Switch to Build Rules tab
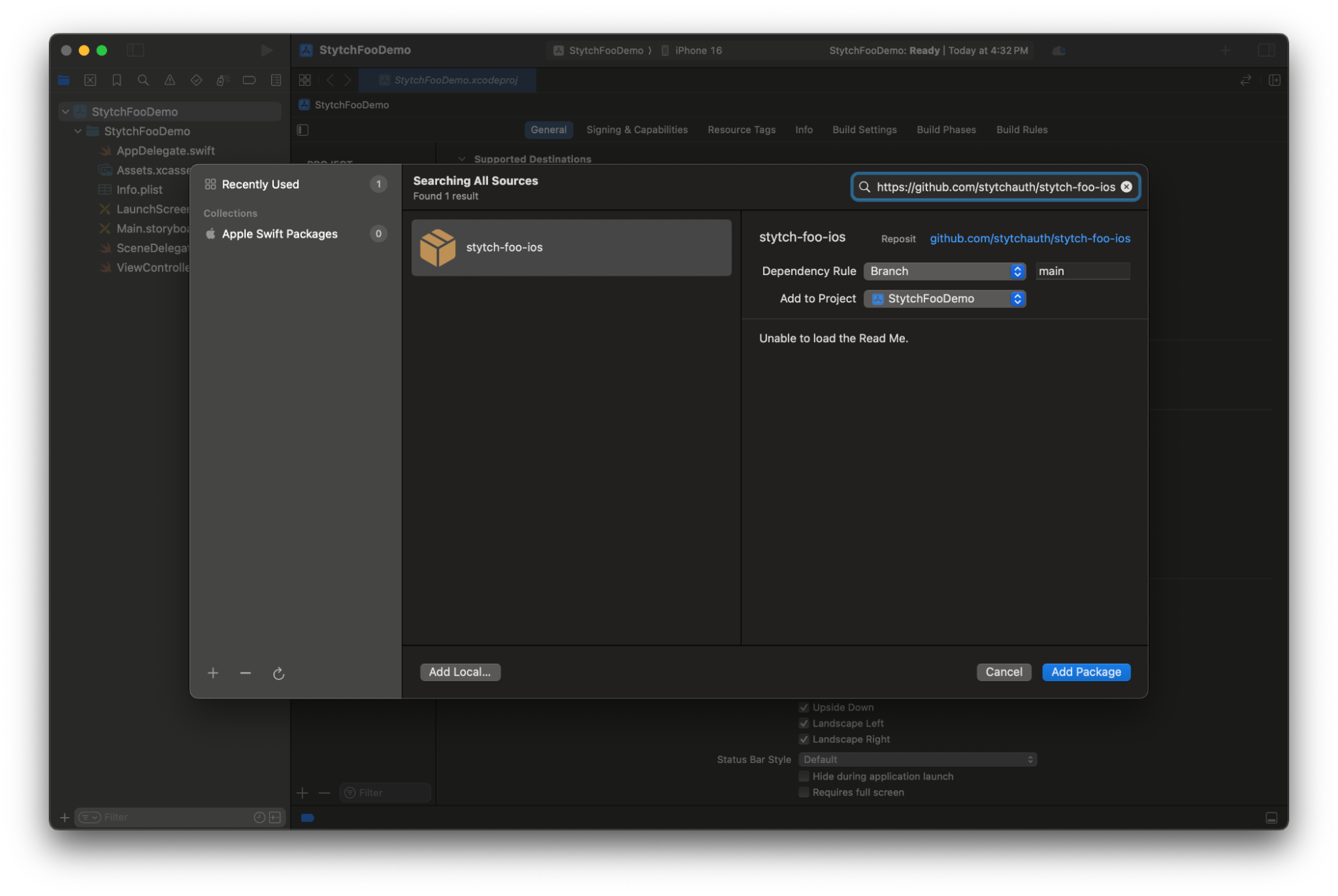1338x896 pixels. [x=1021, y=130]
